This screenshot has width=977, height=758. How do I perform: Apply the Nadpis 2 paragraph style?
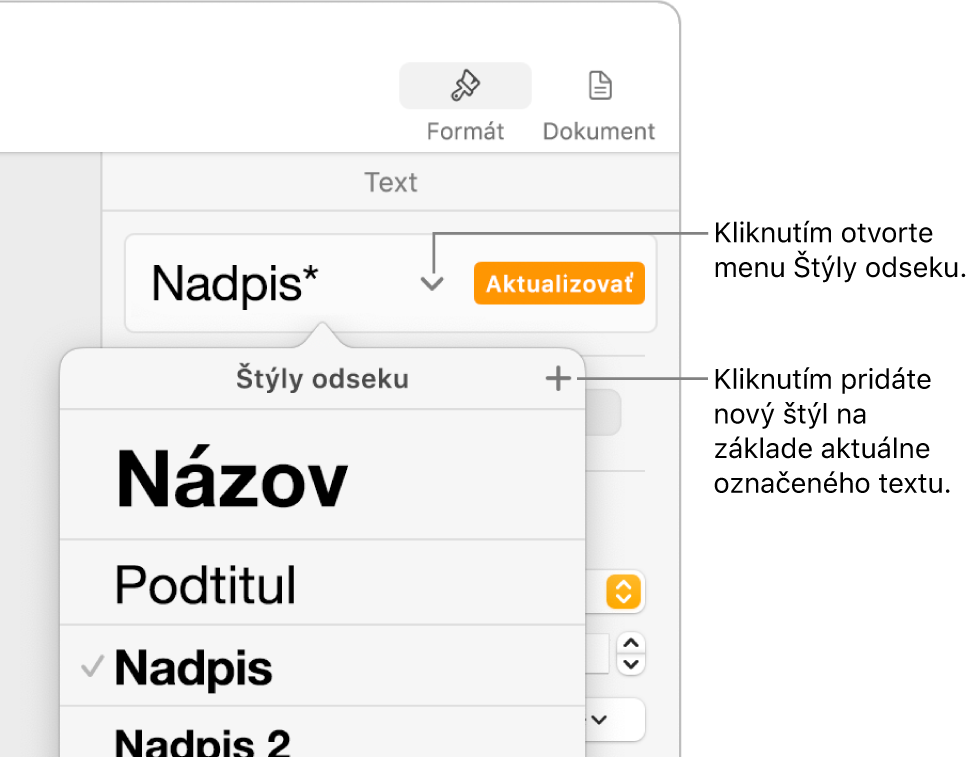[322, 732]
